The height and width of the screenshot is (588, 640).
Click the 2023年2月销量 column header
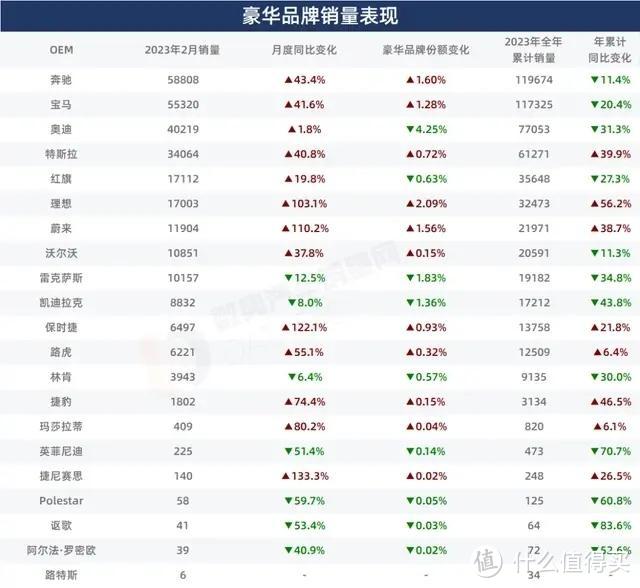click(x=182, y=50)
